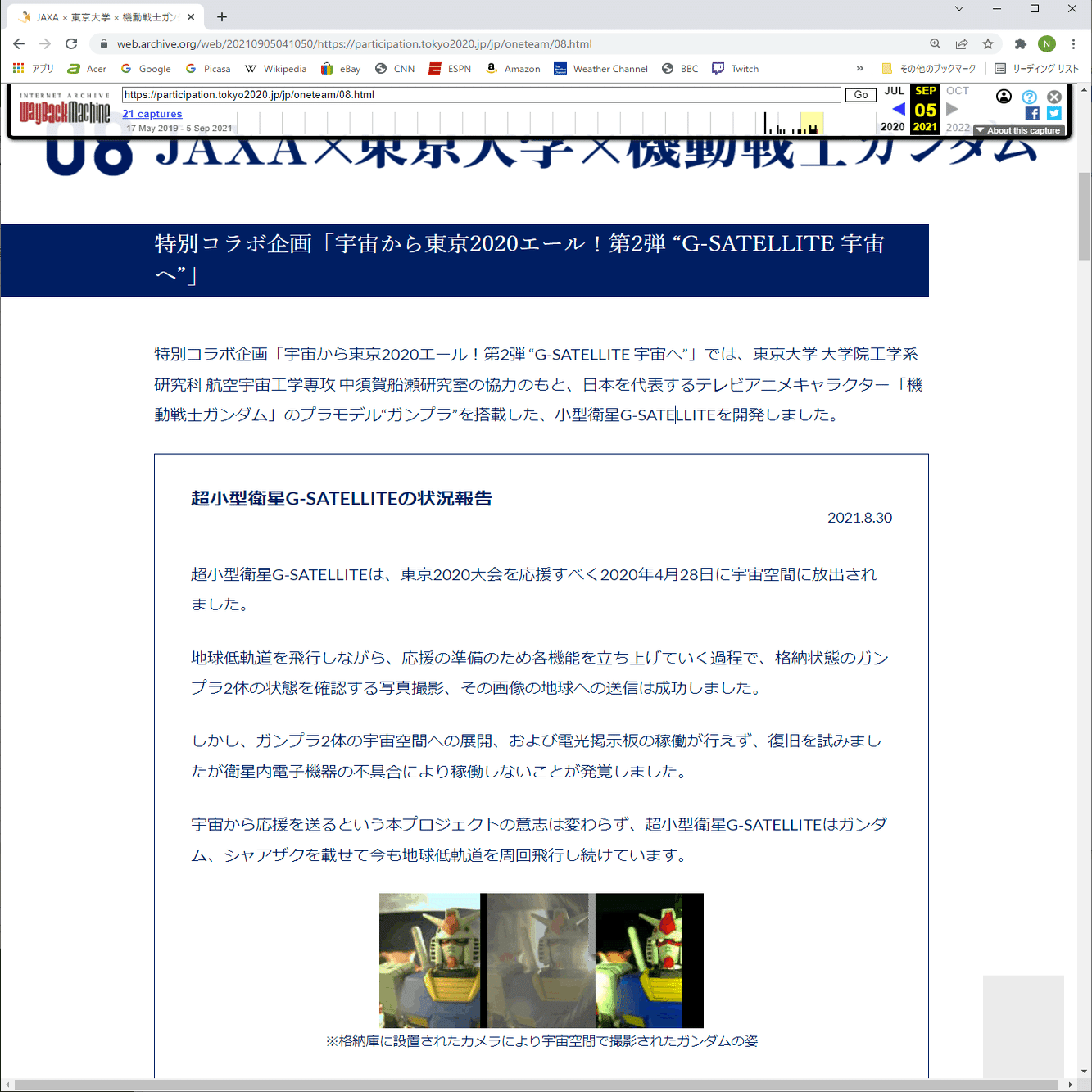Image resolution: width=1092 pixels, height=1092 pixels.
Task: Close the JAXA tab
Action: (191, 16)
